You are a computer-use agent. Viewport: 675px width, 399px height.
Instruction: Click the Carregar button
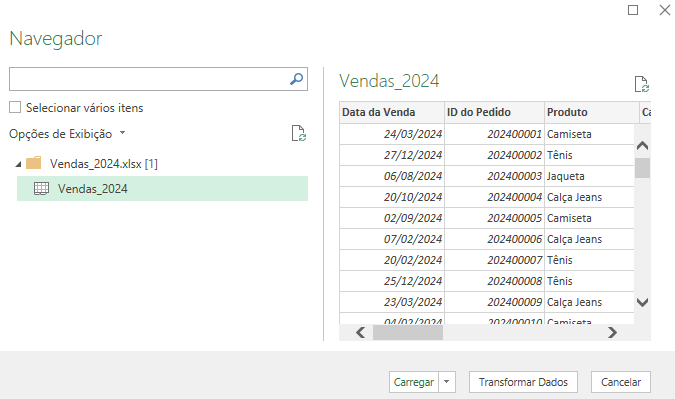[414, 382]
